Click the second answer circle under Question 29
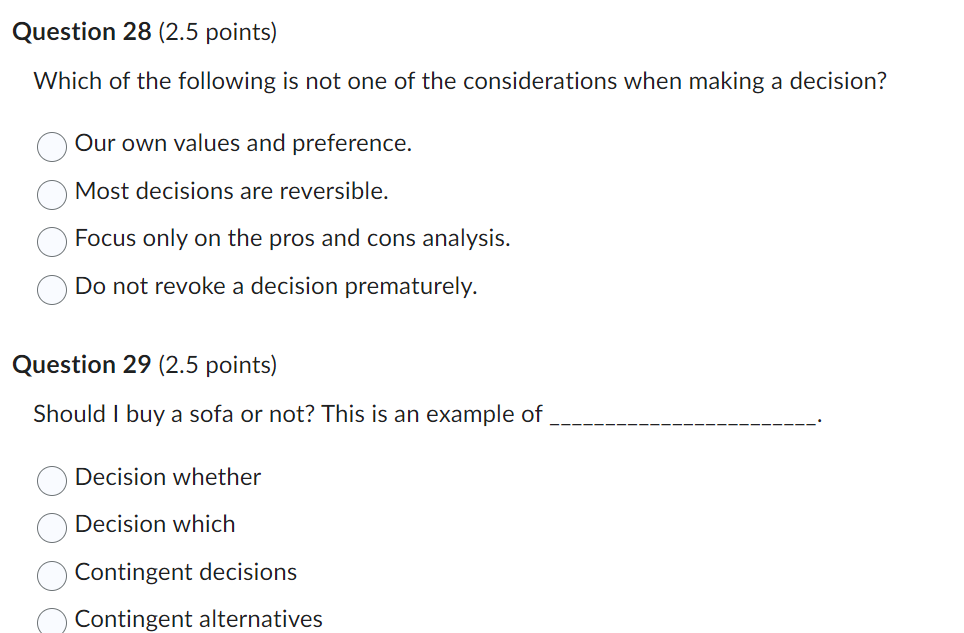Screen dimensions: 964x633 (51, 528)
